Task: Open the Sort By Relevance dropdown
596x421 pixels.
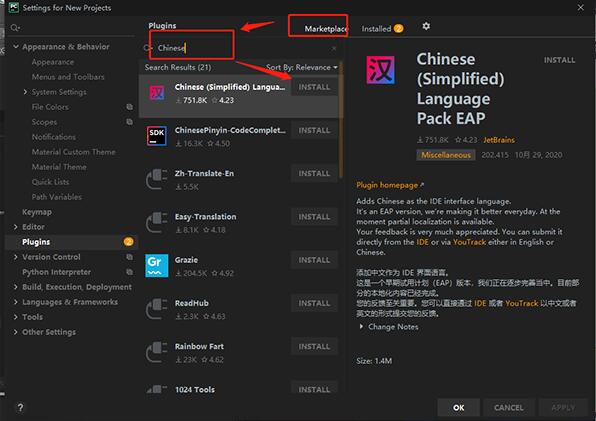Action: [301, 67]
